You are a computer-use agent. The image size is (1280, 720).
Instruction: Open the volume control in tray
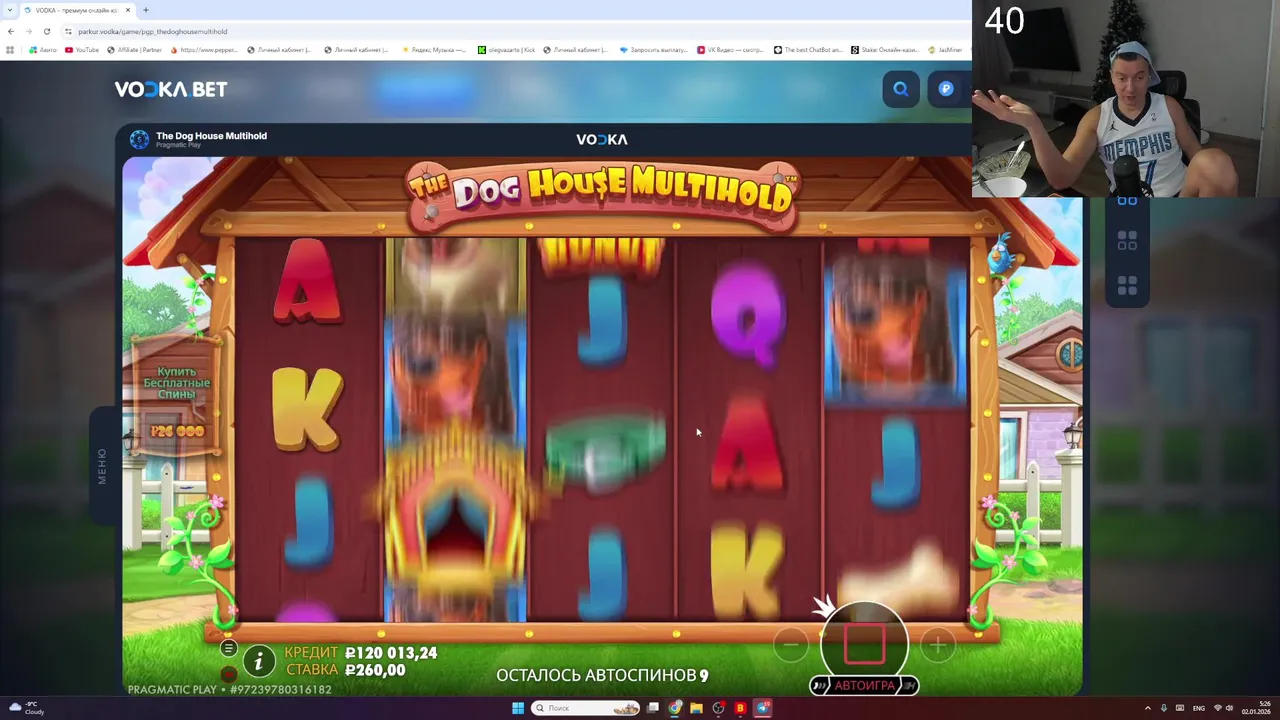click(1229, 708)
